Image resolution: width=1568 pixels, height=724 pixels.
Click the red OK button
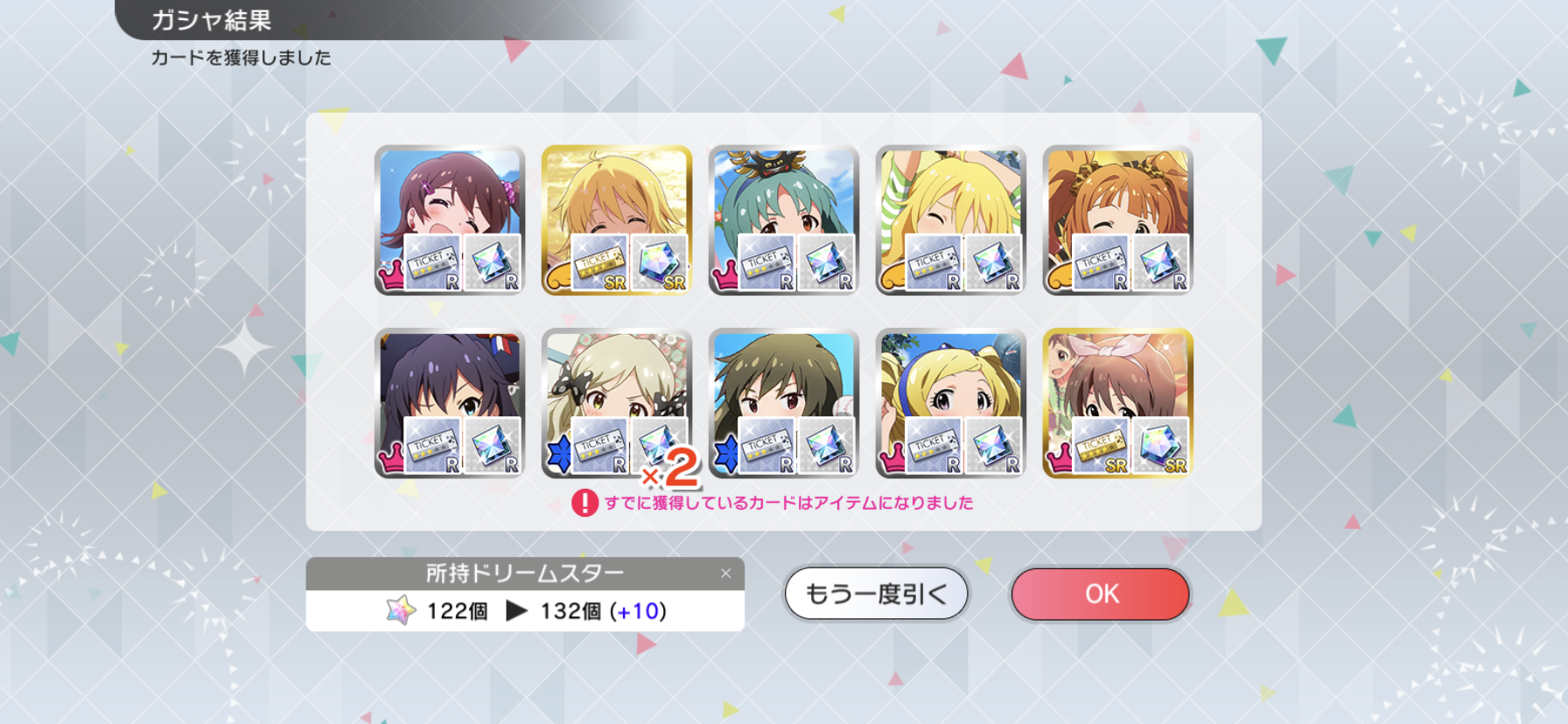pyautogui.click(x=1100, y=594)
